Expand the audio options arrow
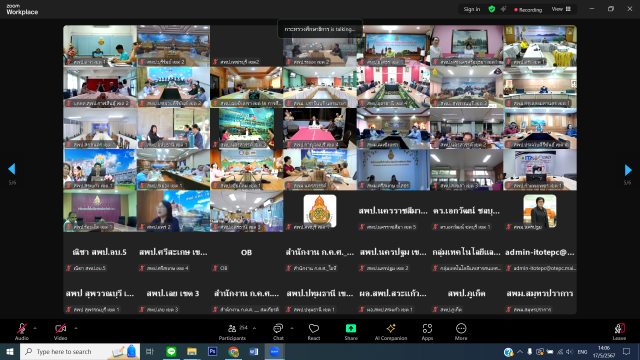 tap(35, 328)
